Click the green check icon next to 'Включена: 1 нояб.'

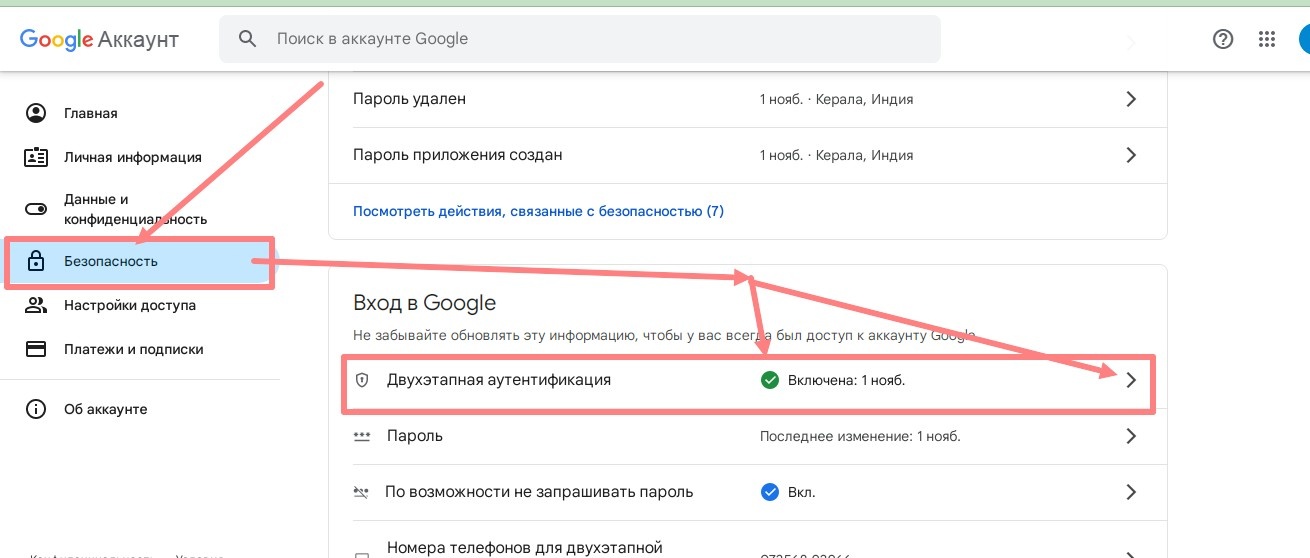coord(769,380)
